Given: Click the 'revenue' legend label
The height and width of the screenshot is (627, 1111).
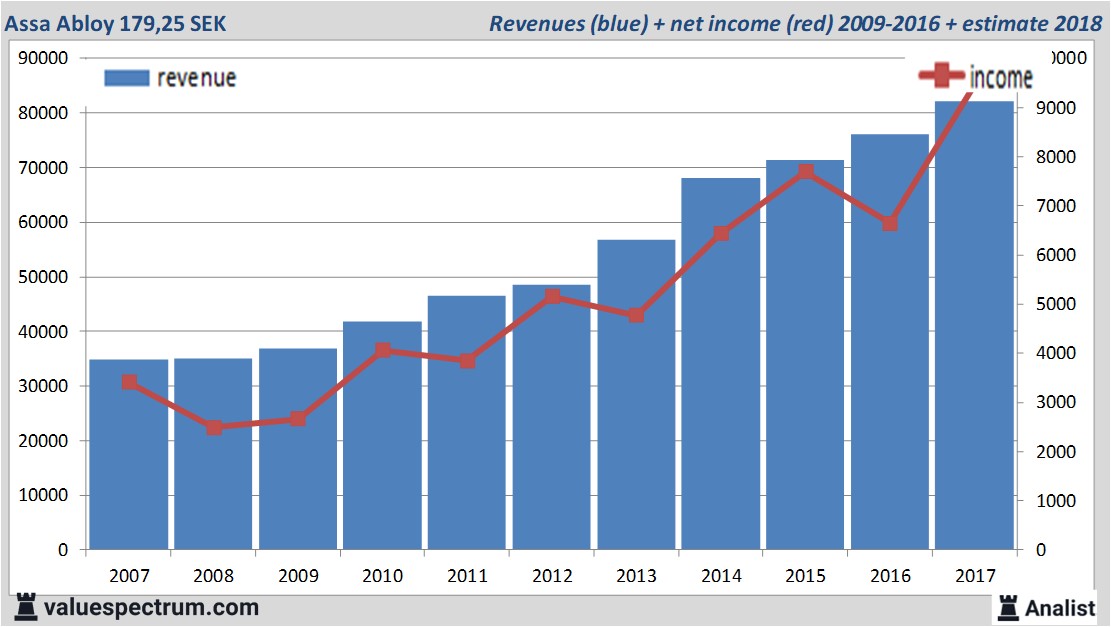Looking at the screenshot, I should point(196,78).
